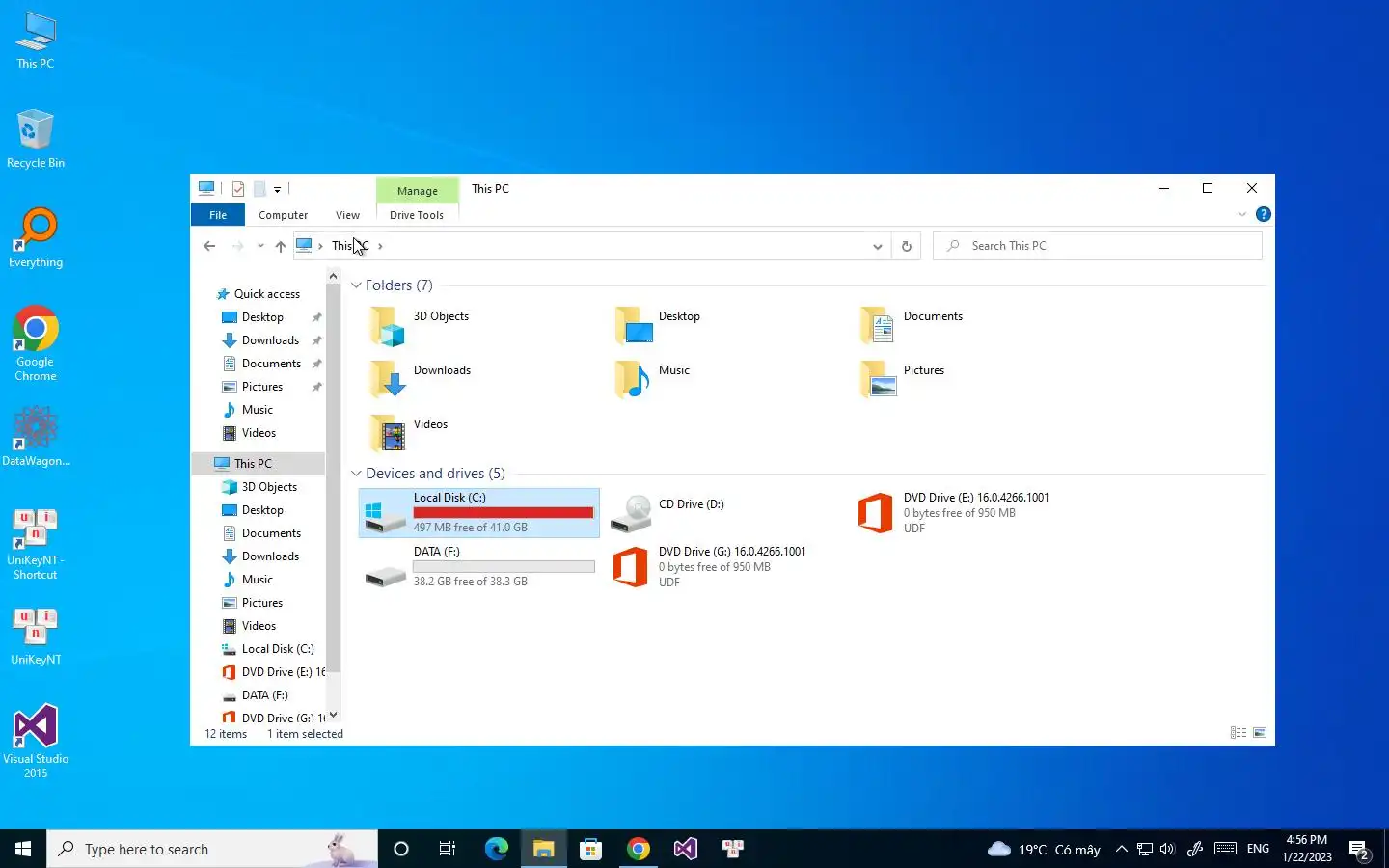Open the Recycle Bin desktop icon
Image resolution: width=1389 pixels, height=868 pixels.
[x=36, y=139]
